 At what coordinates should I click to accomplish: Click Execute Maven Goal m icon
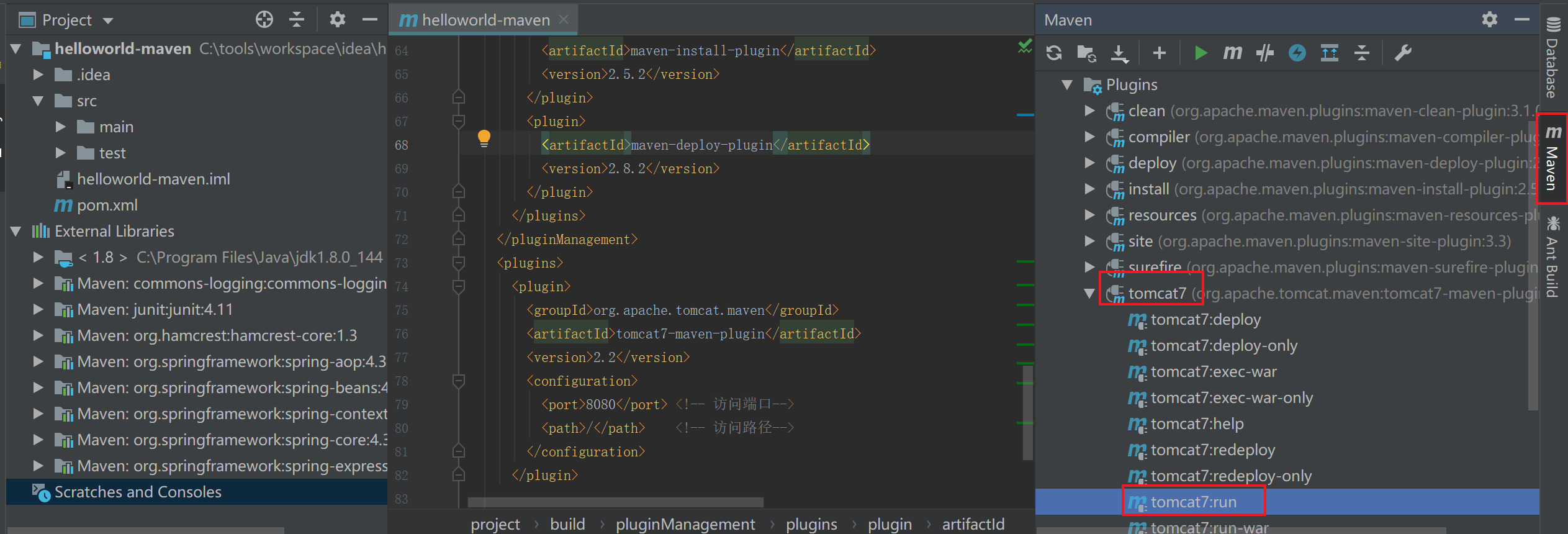coord(1232,53)
